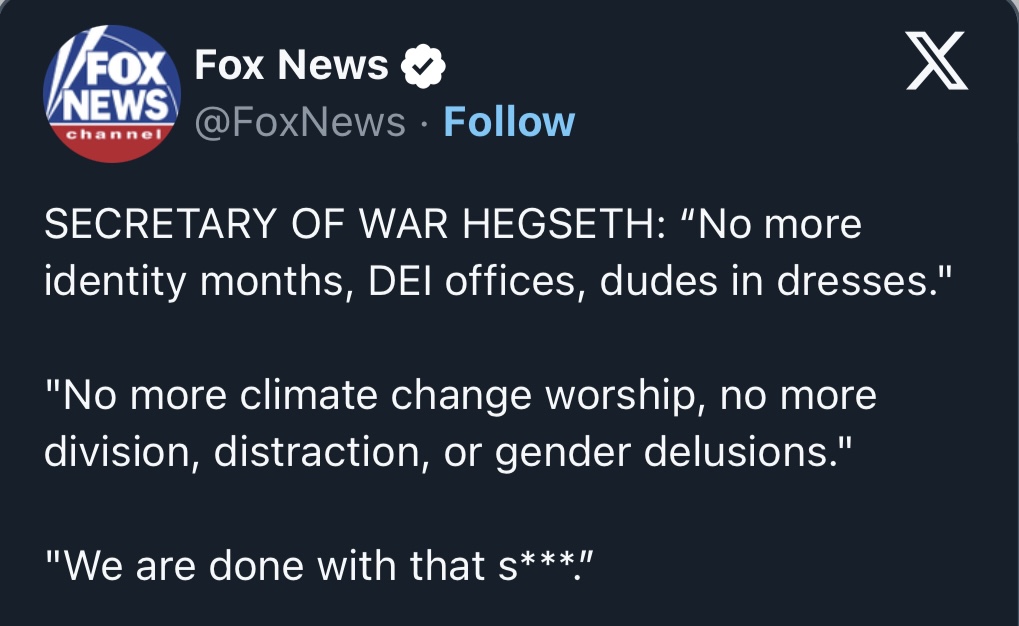Follow the Fox News account
This screenshot has width=1019, height=626.
pyautogui.click(x=509, y=122)
